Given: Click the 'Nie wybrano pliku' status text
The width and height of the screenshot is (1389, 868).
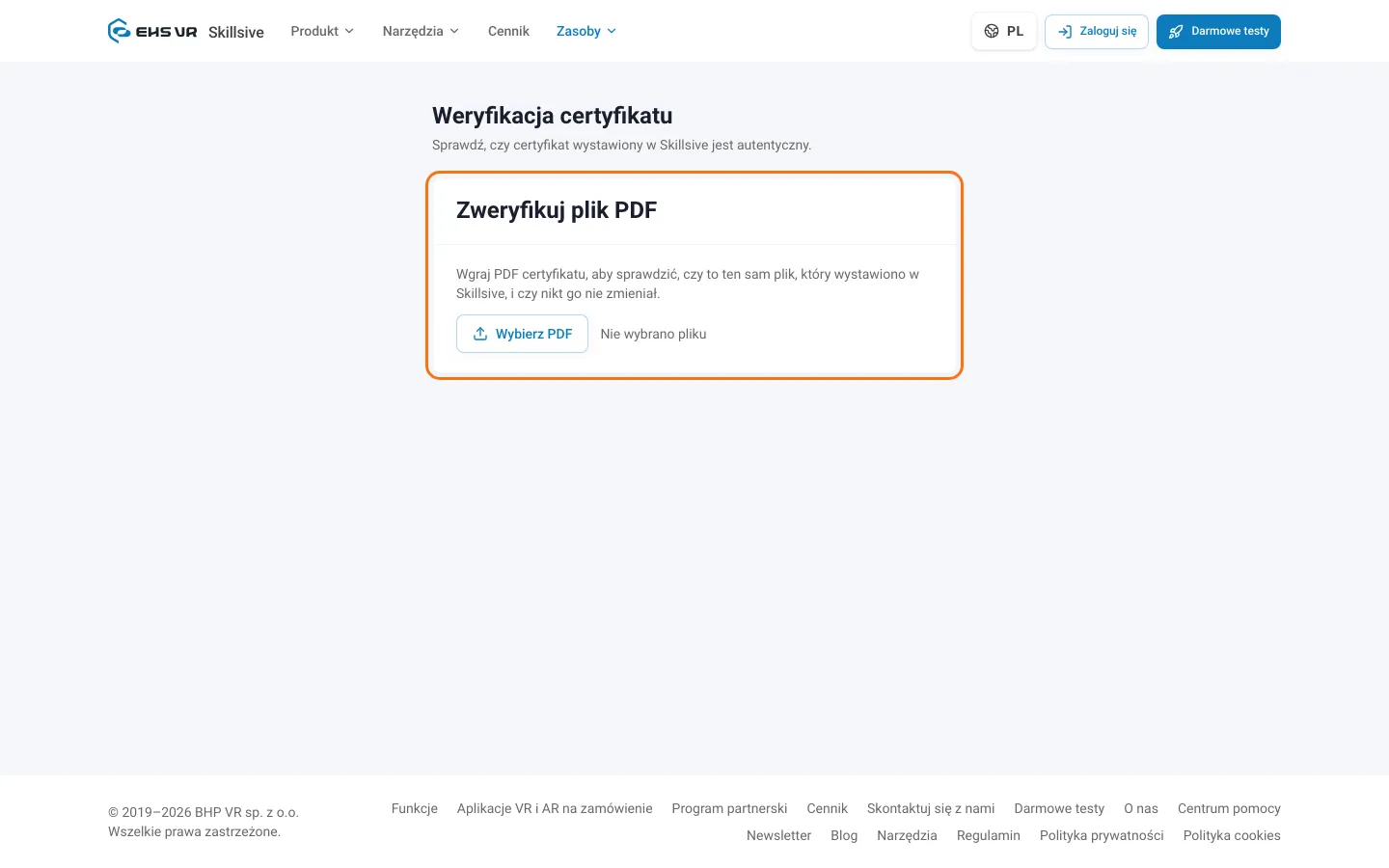Looking at the screenshot, I should point(653,334).
